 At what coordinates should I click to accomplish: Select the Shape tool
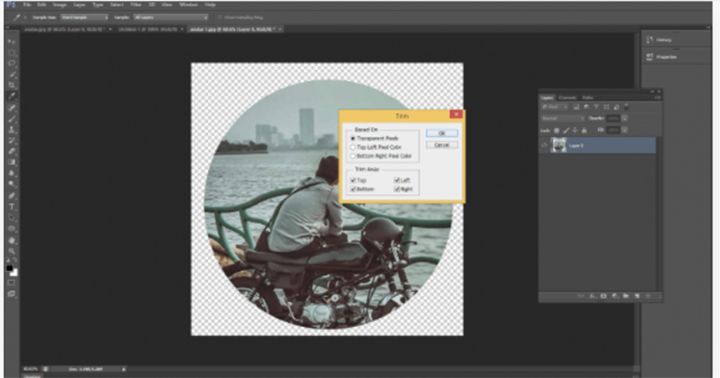(11, 229)
